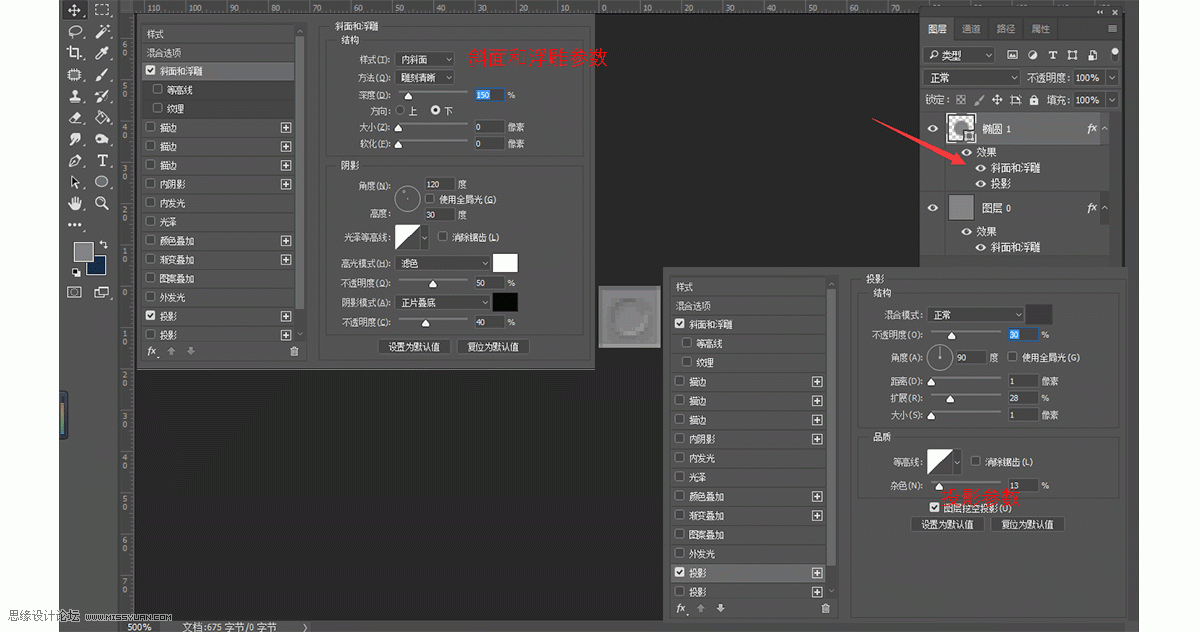Open Layers panel hamburger menu
Screen dimensions: 1200x632
coord(1113,29)
